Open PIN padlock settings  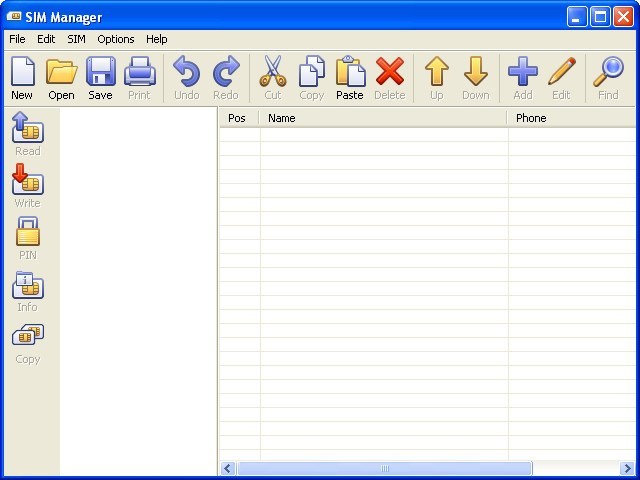pyautogui.click(x=28, y=238)
